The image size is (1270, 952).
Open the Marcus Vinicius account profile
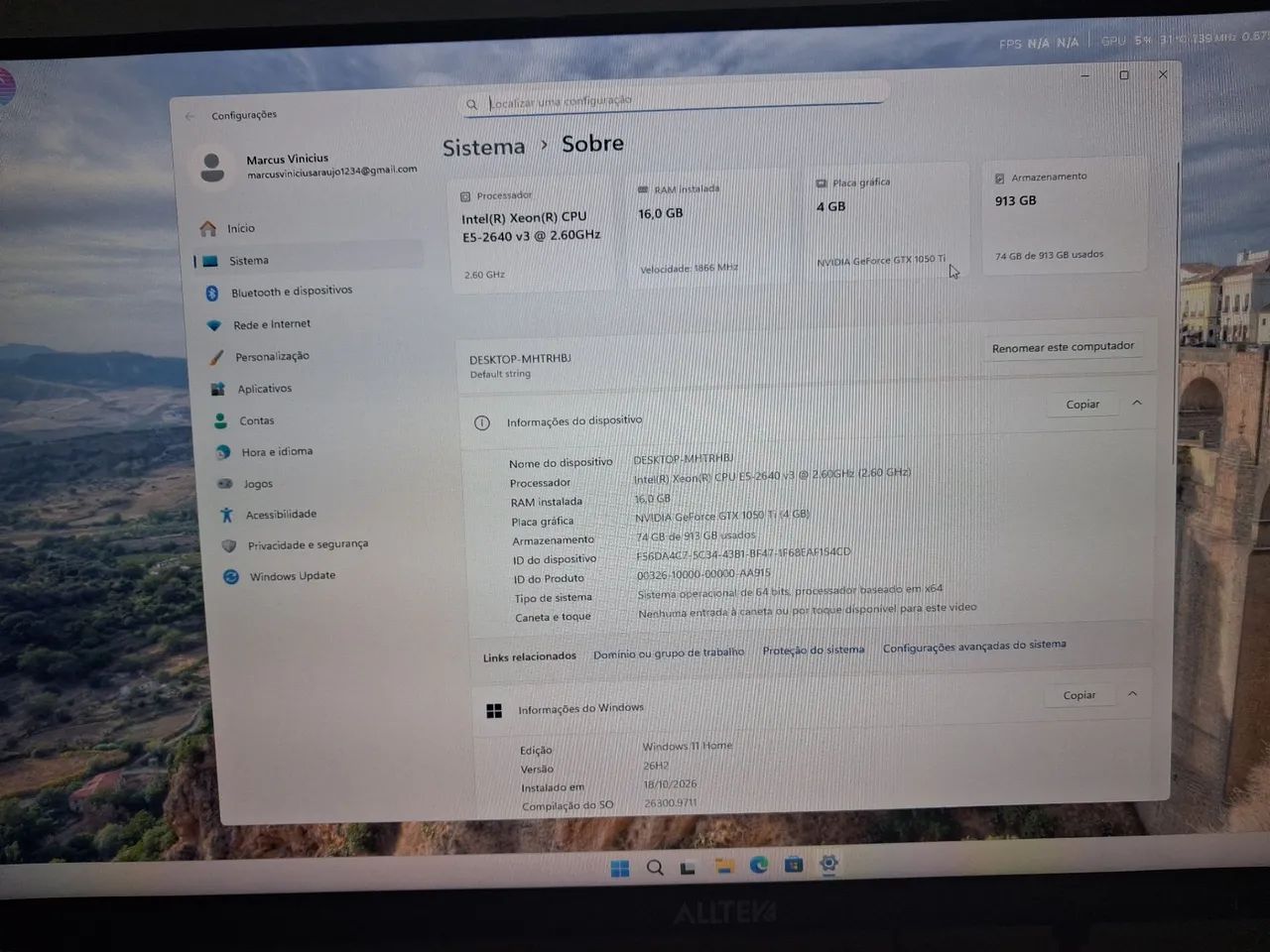click(x=306, y=166)
